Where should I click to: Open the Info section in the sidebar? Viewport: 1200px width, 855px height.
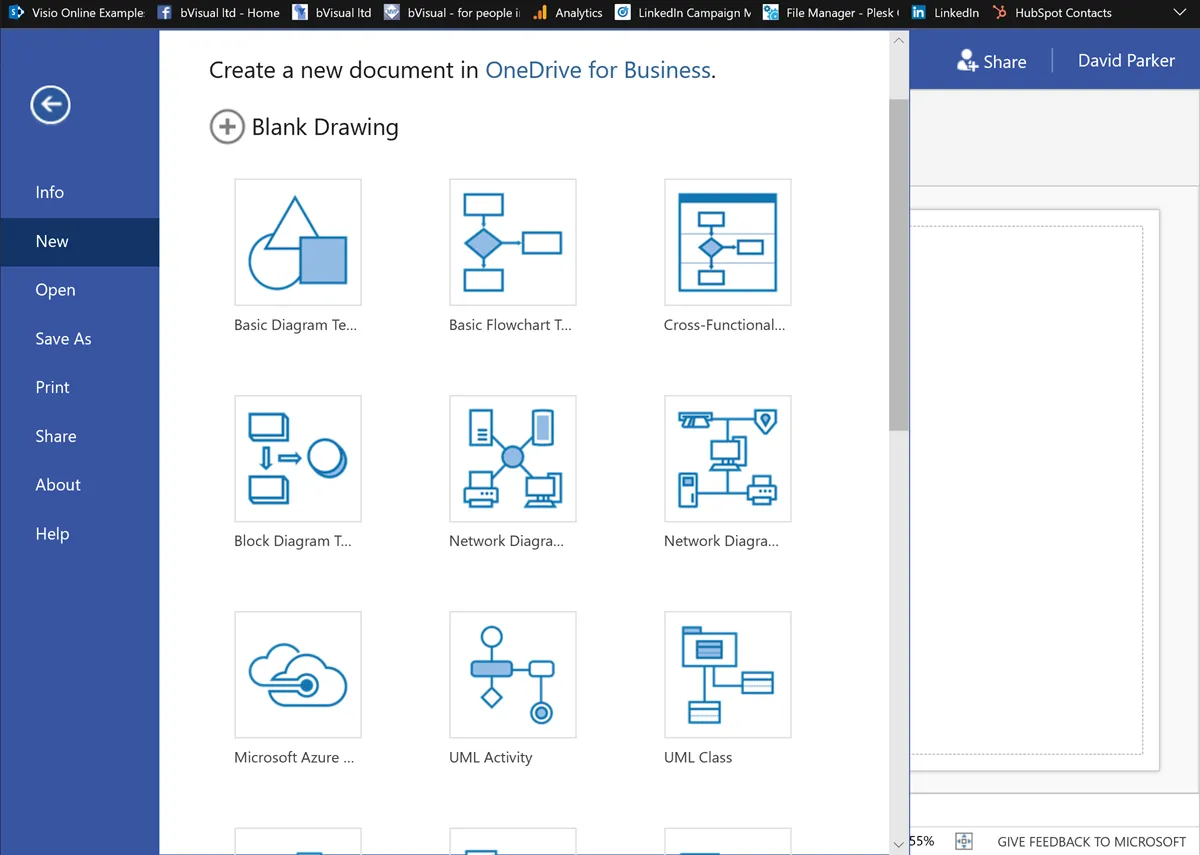[x=49, y=192]
